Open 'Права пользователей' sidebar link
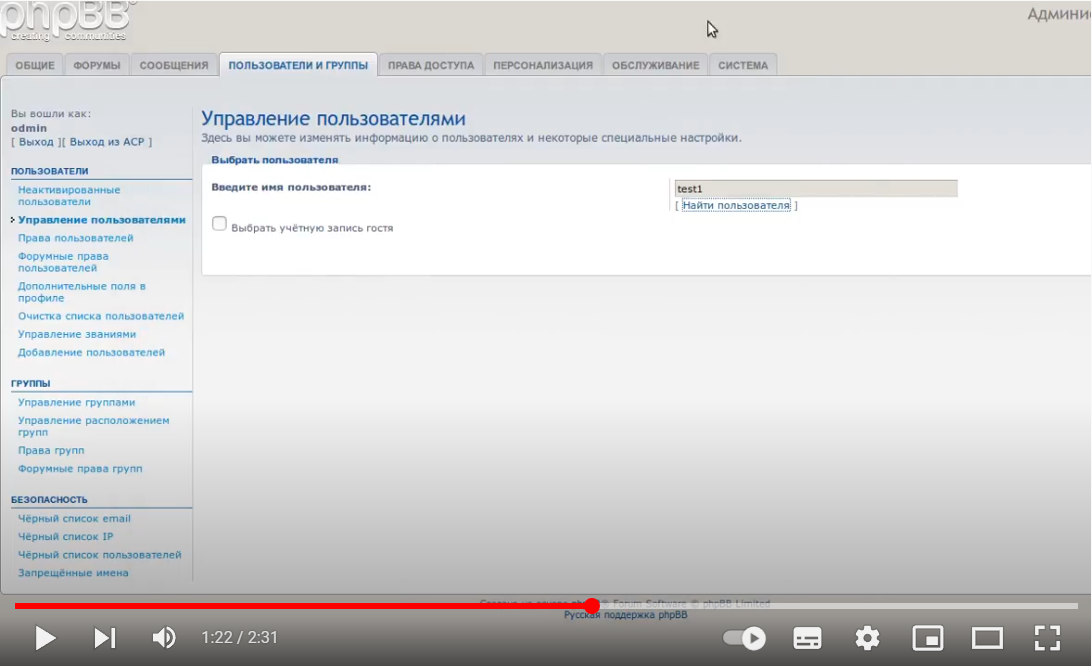Viewport: 1092px width, 666px height. coord(75,238)
